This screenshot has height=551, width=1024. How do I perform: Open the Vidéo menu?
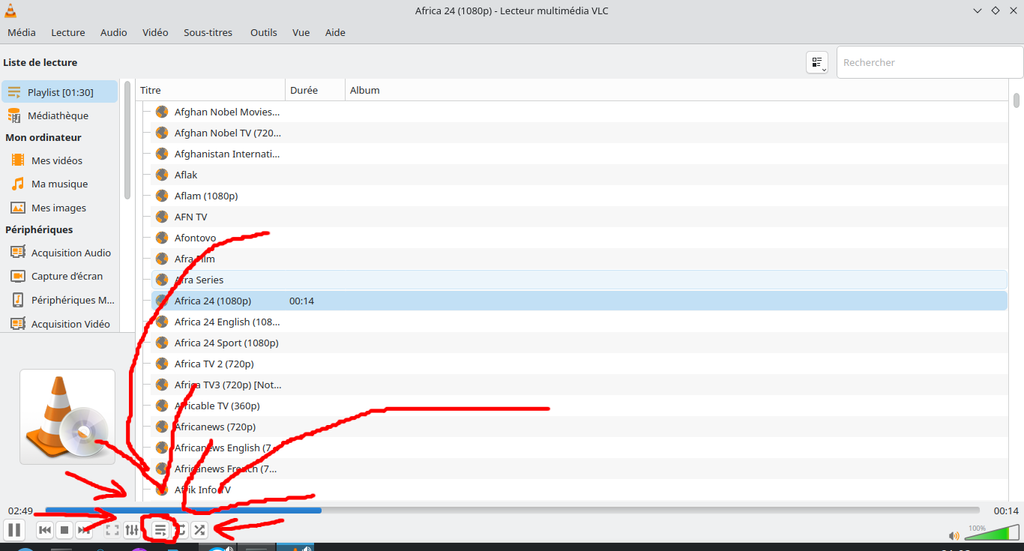(x=155, y=33)
